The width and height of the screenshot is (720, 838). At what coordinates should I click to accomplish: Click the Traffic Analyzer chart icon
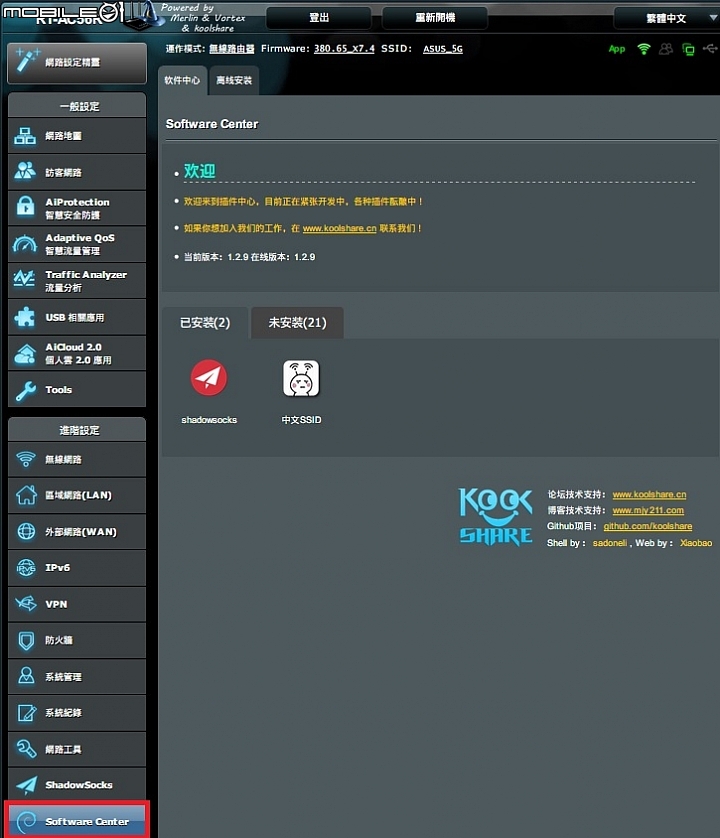[x=25, y=280]
